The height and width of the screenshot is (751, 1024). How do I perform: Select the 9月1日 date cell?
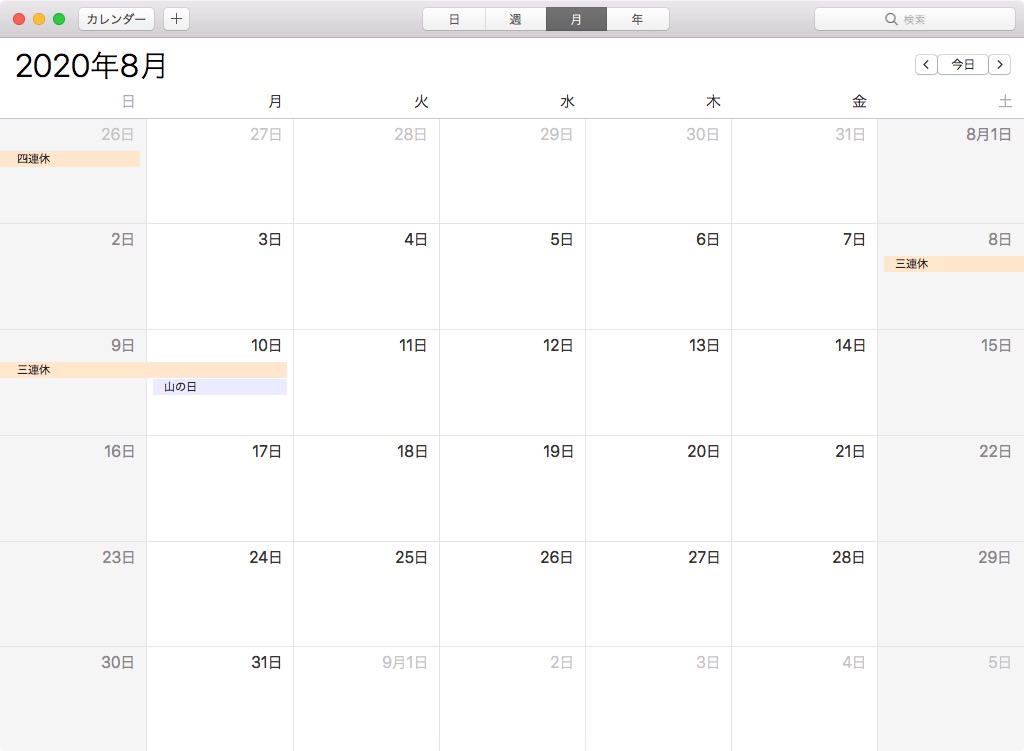tap(366, 699)
